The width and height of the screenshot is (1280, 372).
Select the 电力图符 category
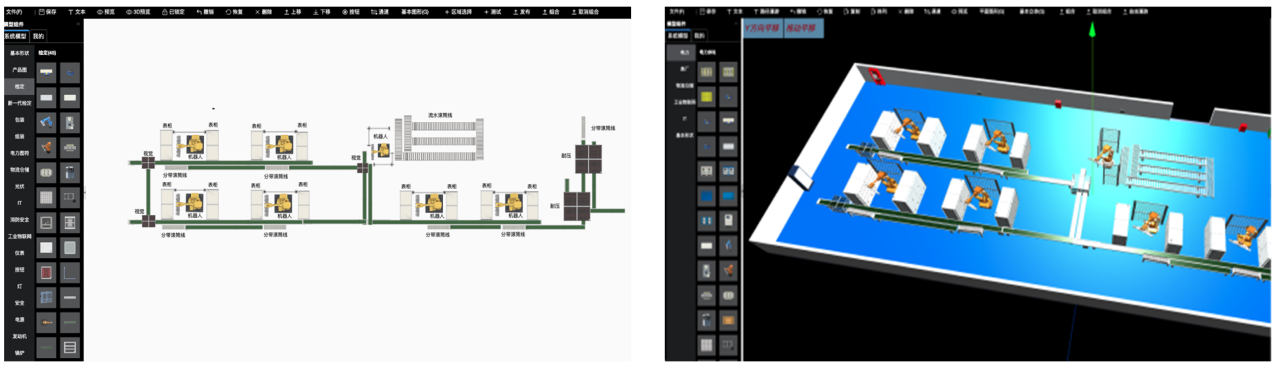[19, 153]
